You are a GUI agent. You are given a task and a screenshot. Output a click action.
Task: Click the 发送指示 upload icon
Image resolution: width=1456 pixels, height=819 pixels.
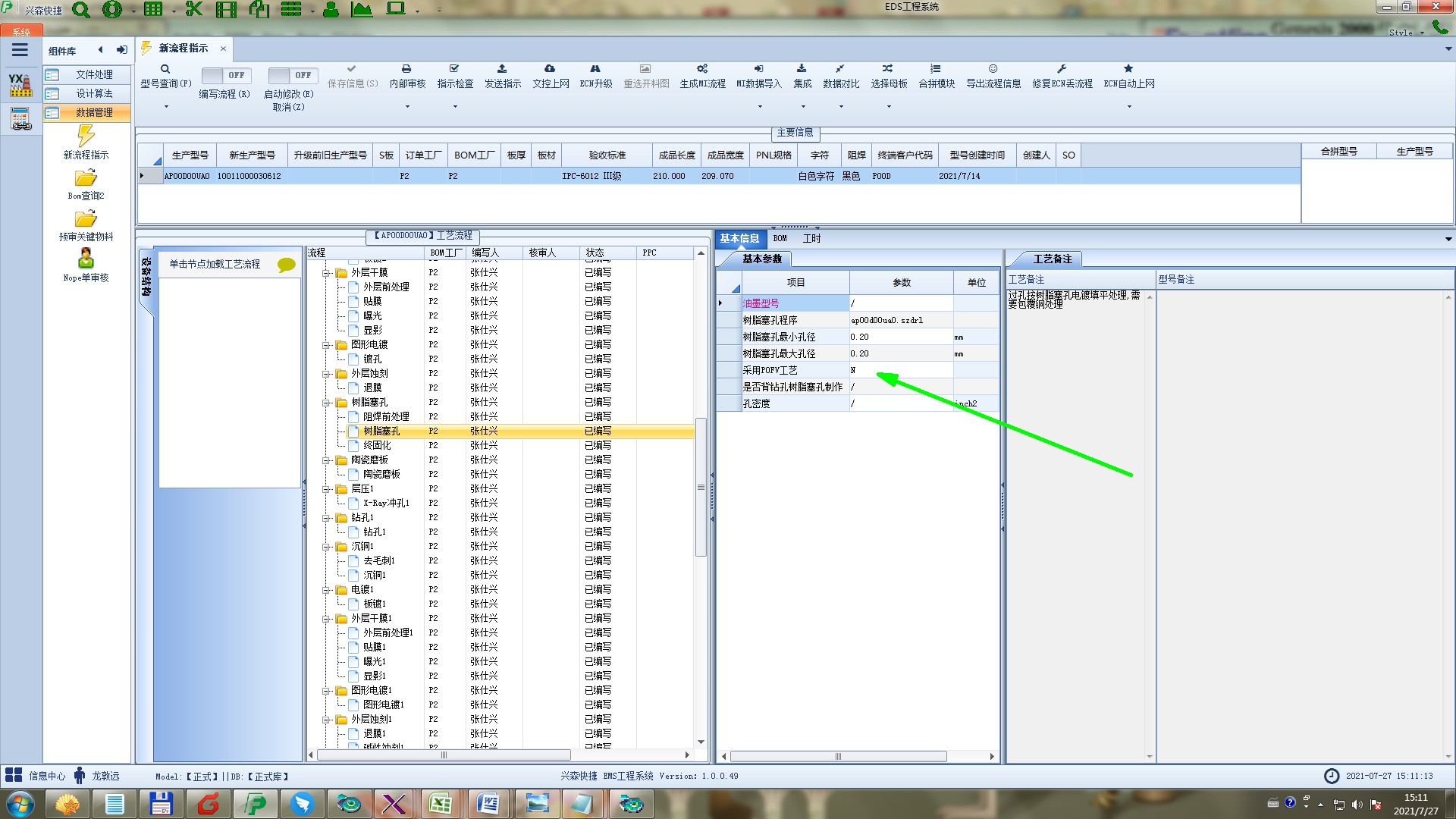click(502, 69)
